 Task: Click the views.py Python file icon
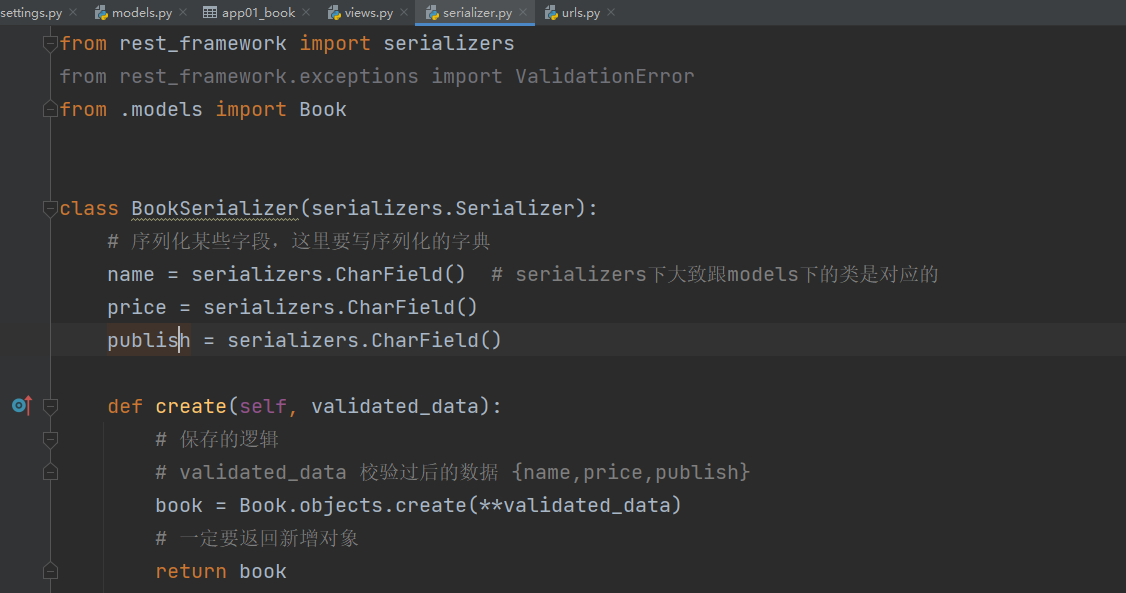(x=335, y=13)
